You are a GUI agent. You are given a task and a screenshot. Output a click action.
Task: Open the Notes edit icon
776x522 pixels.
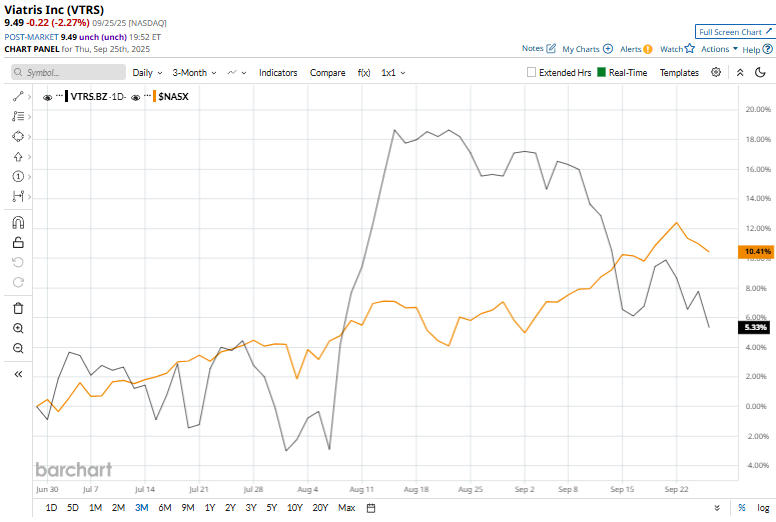[x=551, y=48]
